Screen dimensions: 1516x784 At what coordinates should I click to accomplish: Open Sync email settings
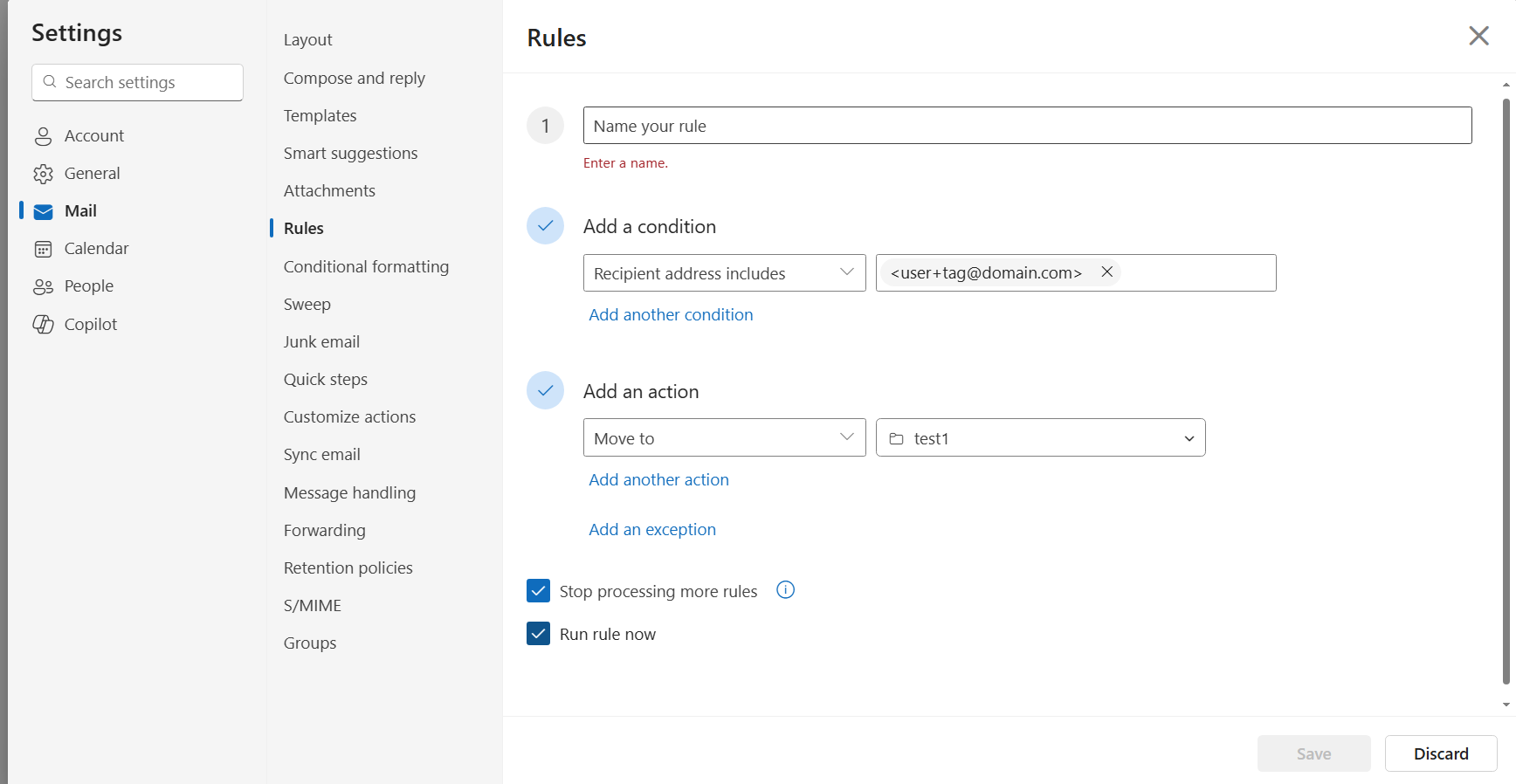point(321,455)
